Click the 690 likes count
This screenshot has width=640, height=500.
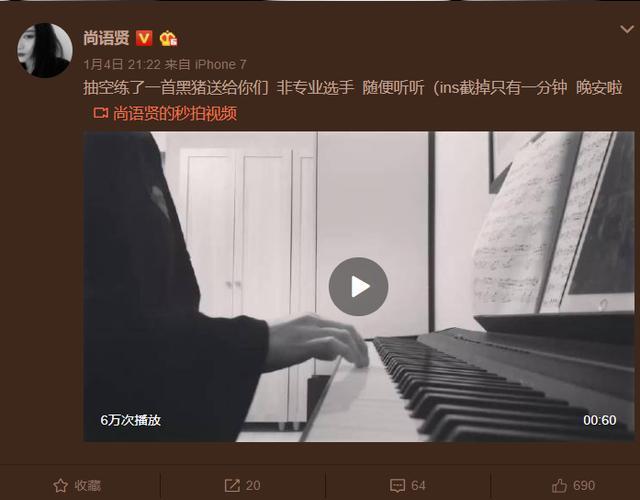pyautogui.click(x=584, y=485)
